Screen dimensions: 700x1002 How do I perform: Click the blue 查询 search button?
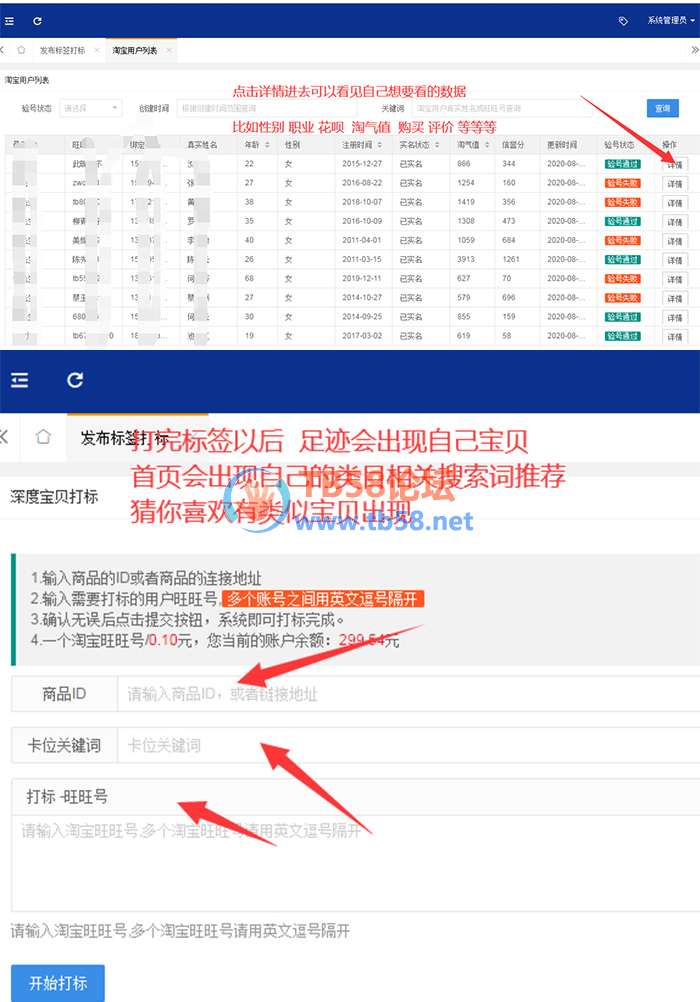(x=661, y=107)
